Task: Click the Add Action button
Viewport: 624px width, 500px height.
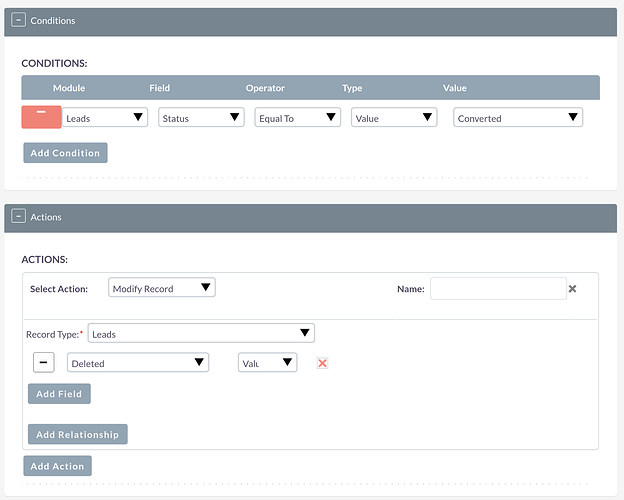Action: tap(57, 466)
